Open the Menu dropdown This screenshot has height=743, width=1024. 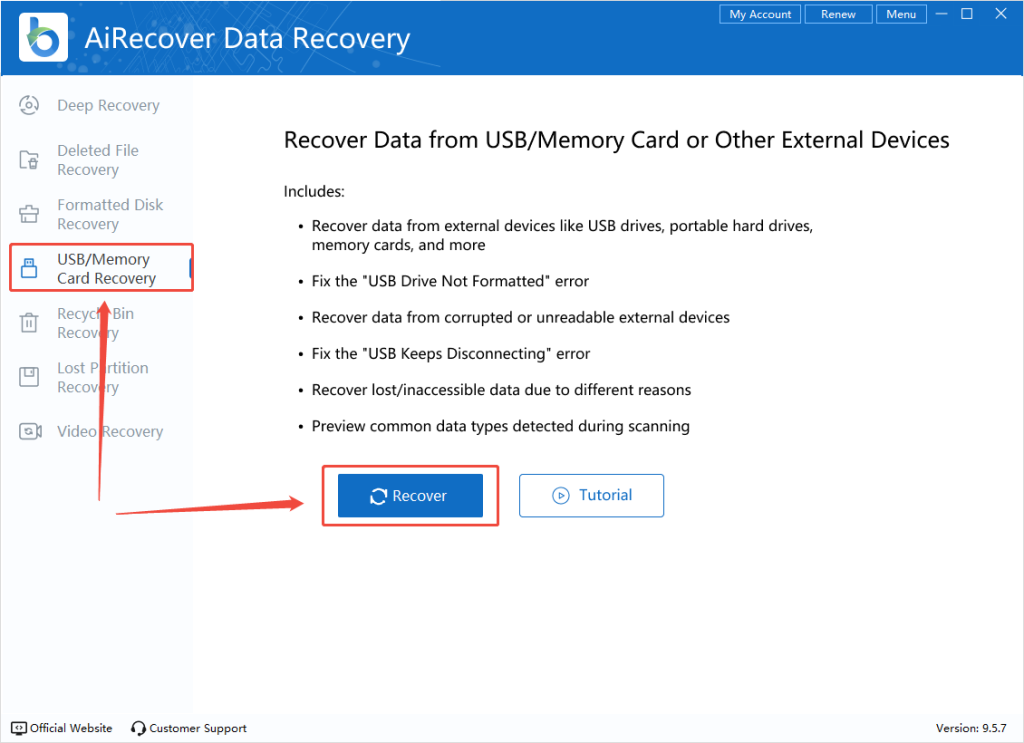pos(901,14)
